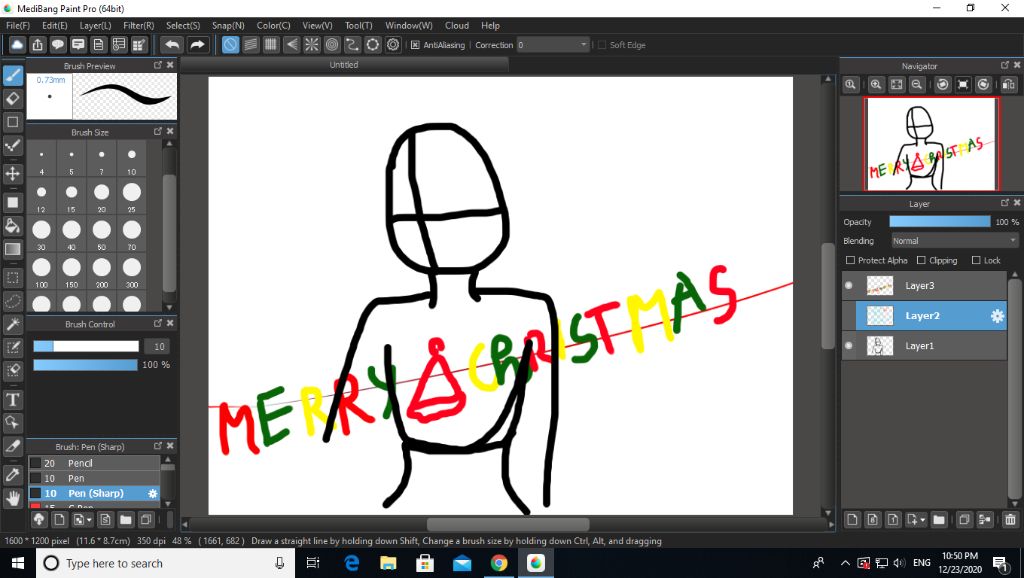The height and width of the screenshot is (578, 1024).
Task: Enable the parallel lines snap guide
Action: coord(251,44)
